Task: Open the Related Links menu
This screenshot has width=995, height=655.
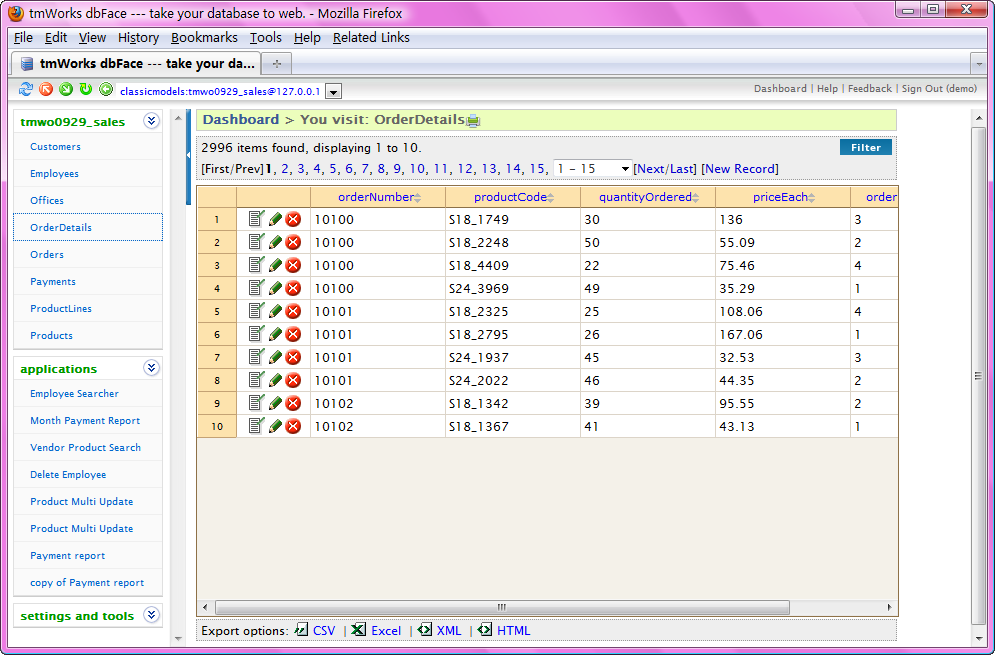Action: [x=371, y=37]
